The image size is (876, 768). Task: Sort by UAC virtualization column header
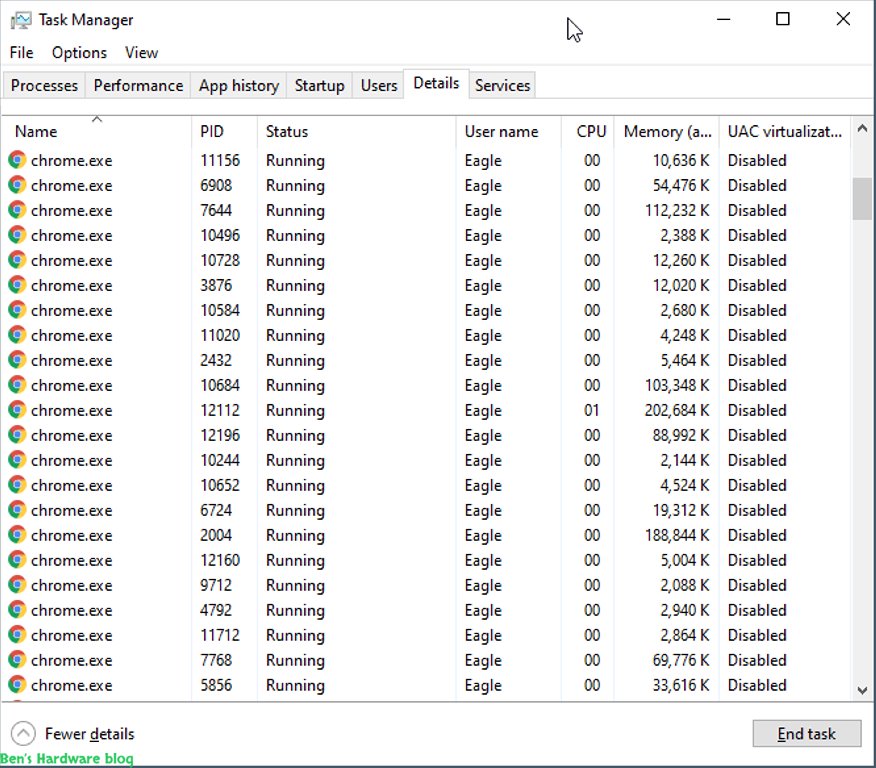point(785,131)
